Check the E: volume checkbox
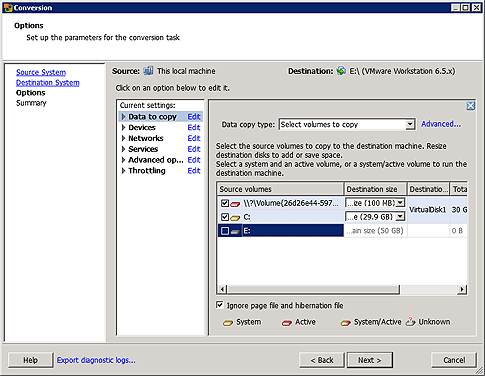485x376 pixels. coord(225,231)
